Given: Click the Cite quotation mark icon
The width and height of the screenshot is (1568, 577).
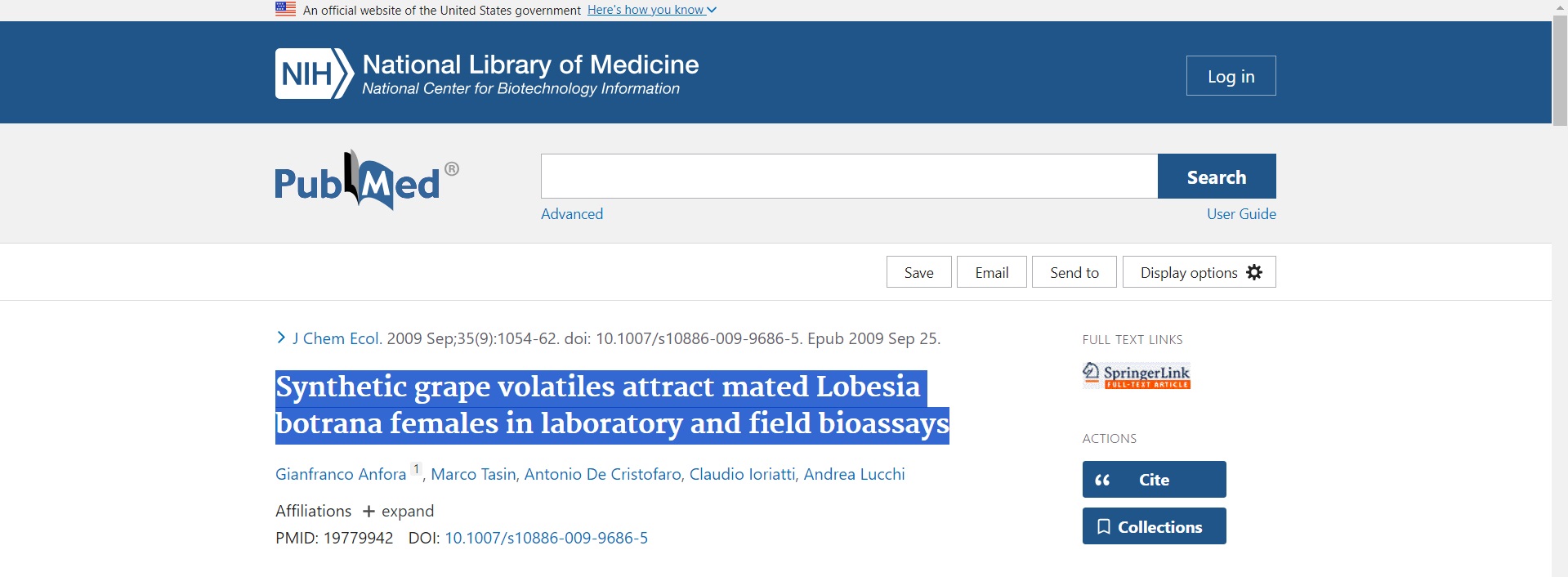Looking at the screenshot, I should point(1102,480).
